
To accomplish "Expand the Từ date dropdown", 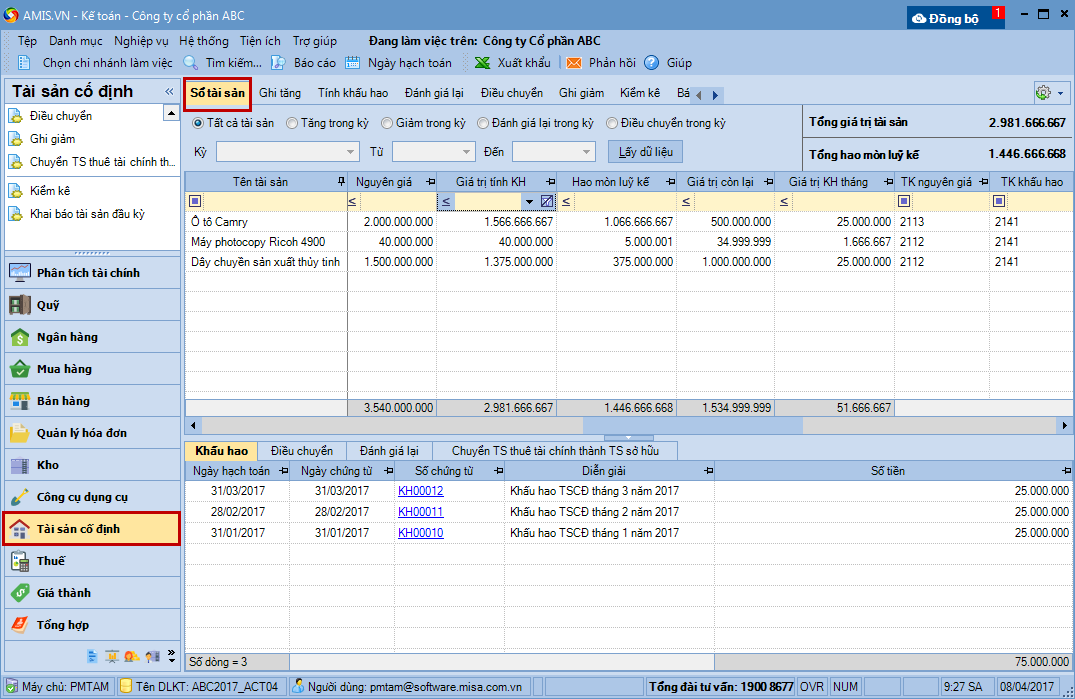I will pos(467,152).
